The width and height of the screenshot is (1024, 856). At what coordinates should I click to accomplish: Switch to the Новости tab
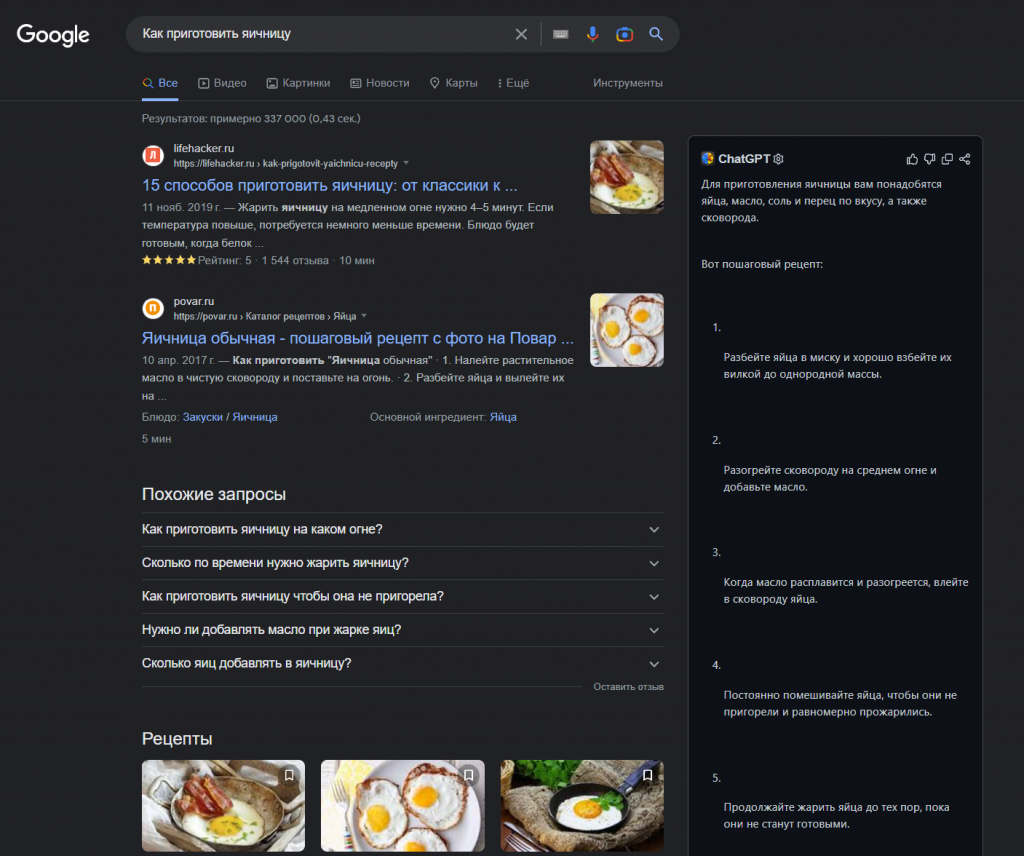point(380,83)
